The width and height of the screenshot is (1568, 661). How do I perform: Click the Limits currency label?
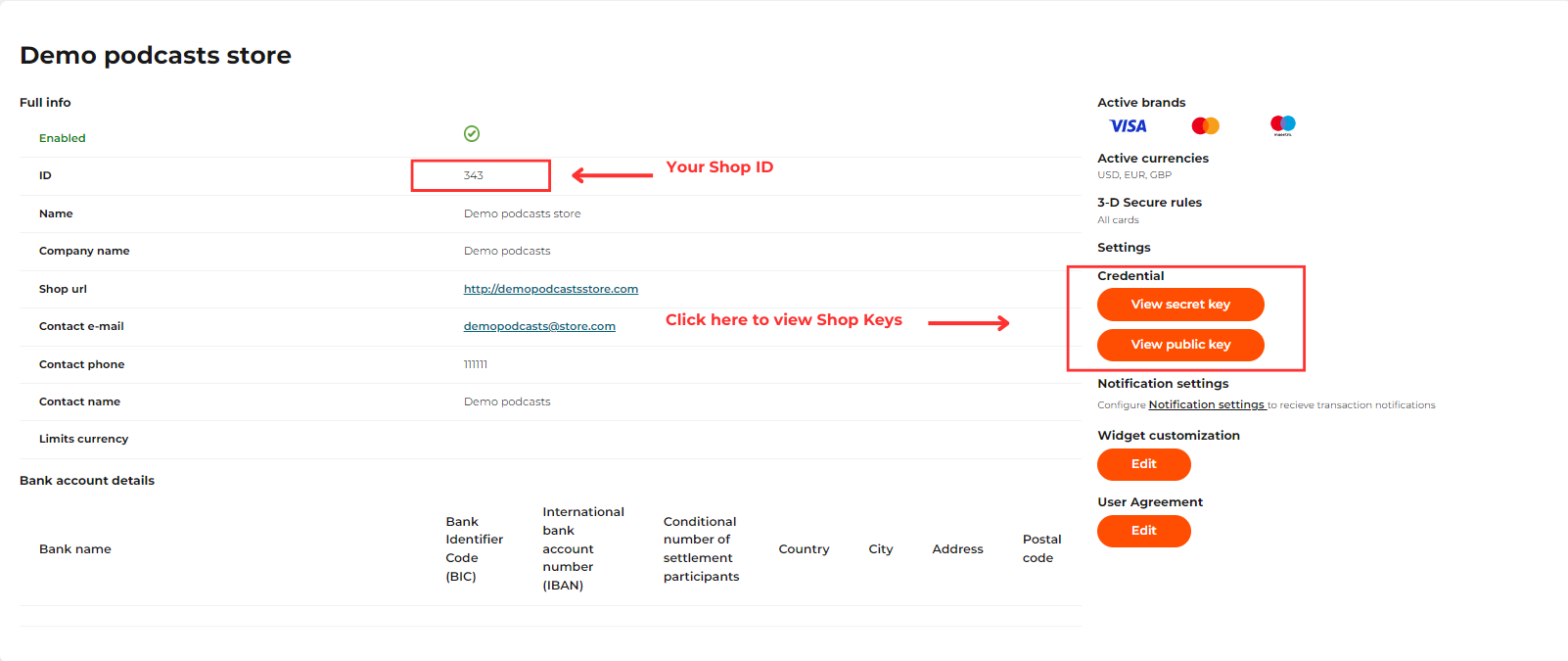click(x=83, y=439)
